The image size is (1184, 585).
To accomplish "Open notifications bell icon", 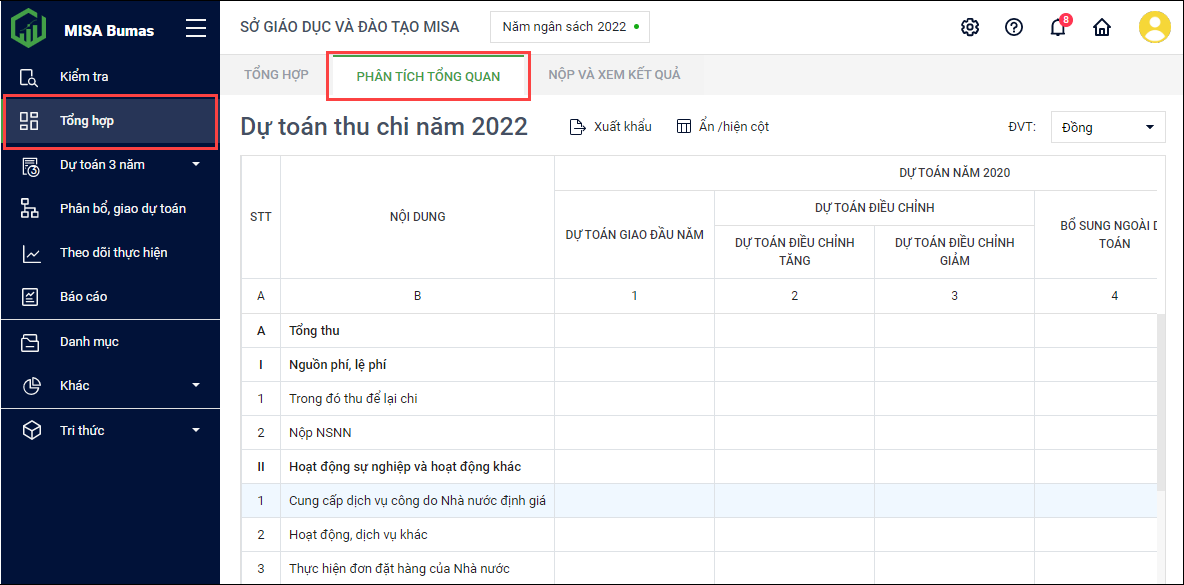I will tap(1057, 27).
